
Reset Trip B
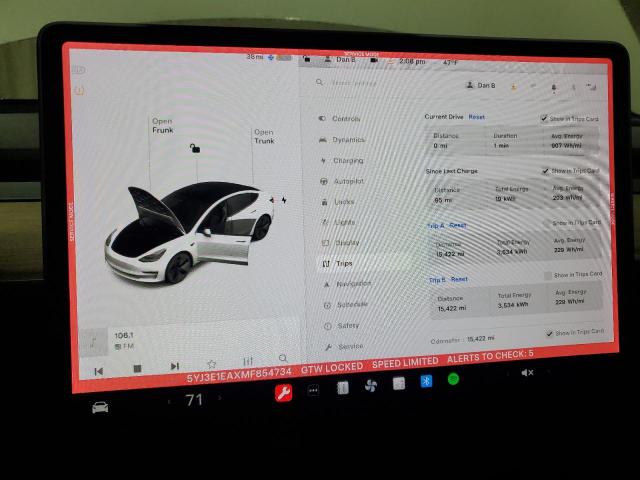coord(459,279)
